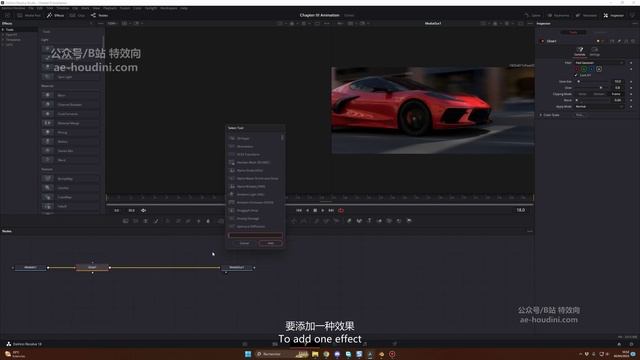Viewport: 640px width, 360px height.
Task: Open the Workspace menu
Action: tap(169, 8)
